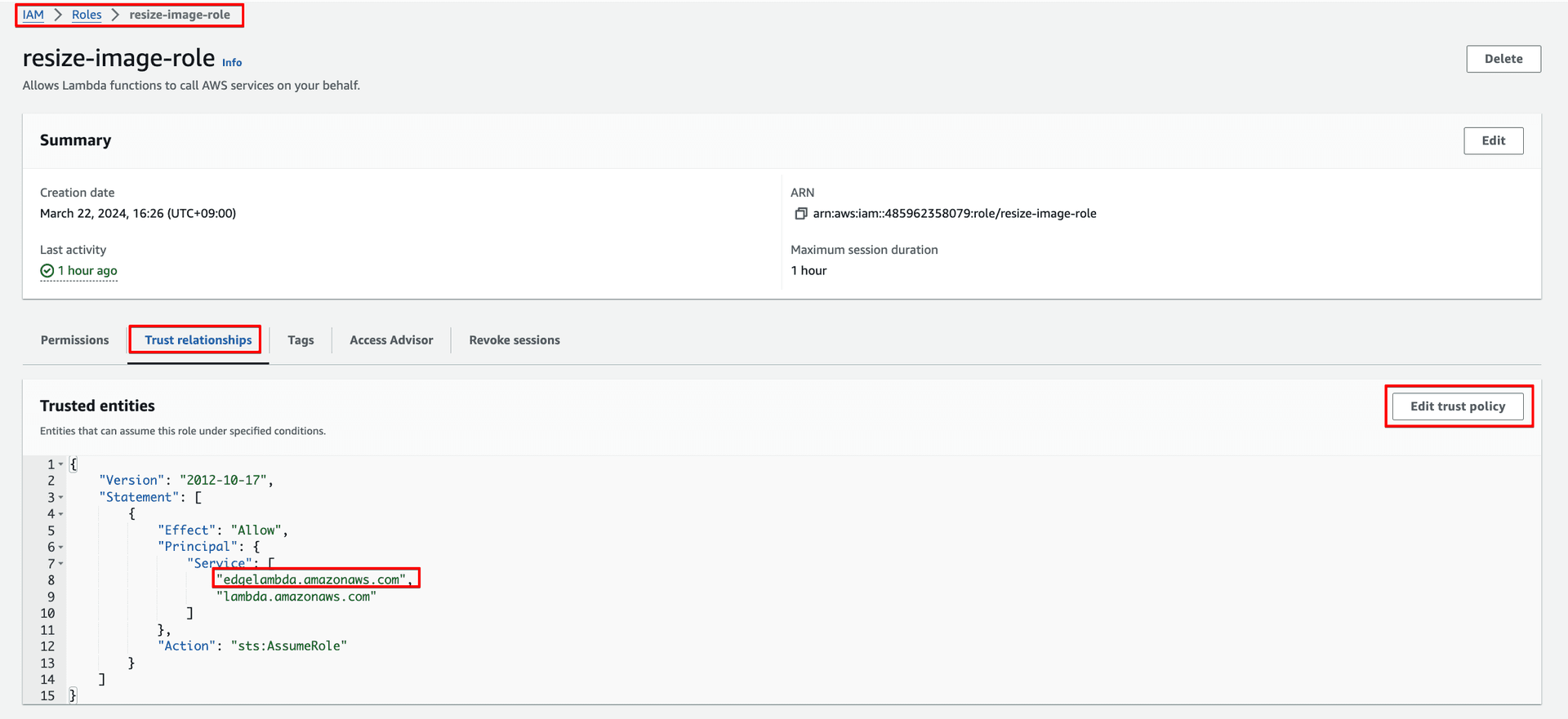This screenshot has height=719, width=1568.
Task: Collapse the Statement array at line 3
Action: point(60,498)
